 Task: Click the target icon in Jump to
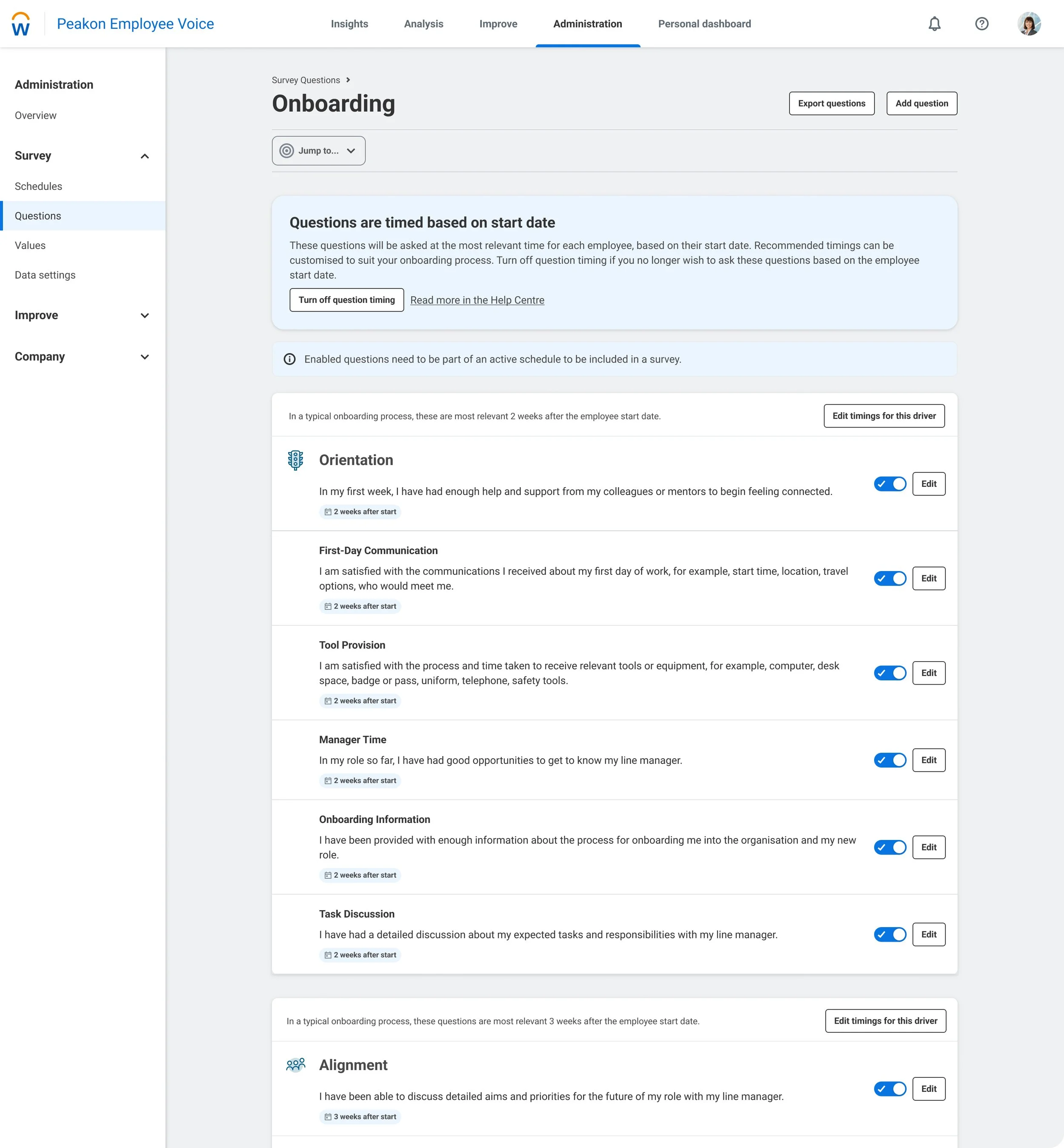click(x=286, y=151)
